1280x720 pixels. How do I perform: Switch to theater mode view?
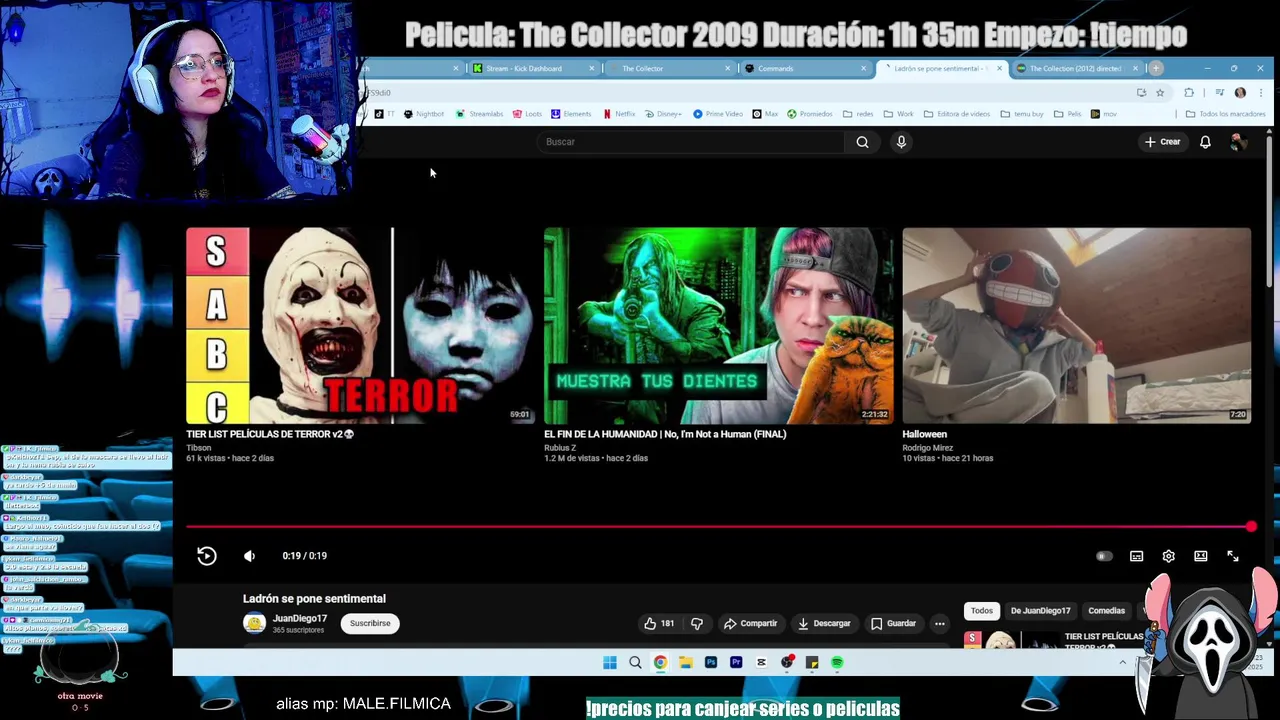coord(1200,556)
